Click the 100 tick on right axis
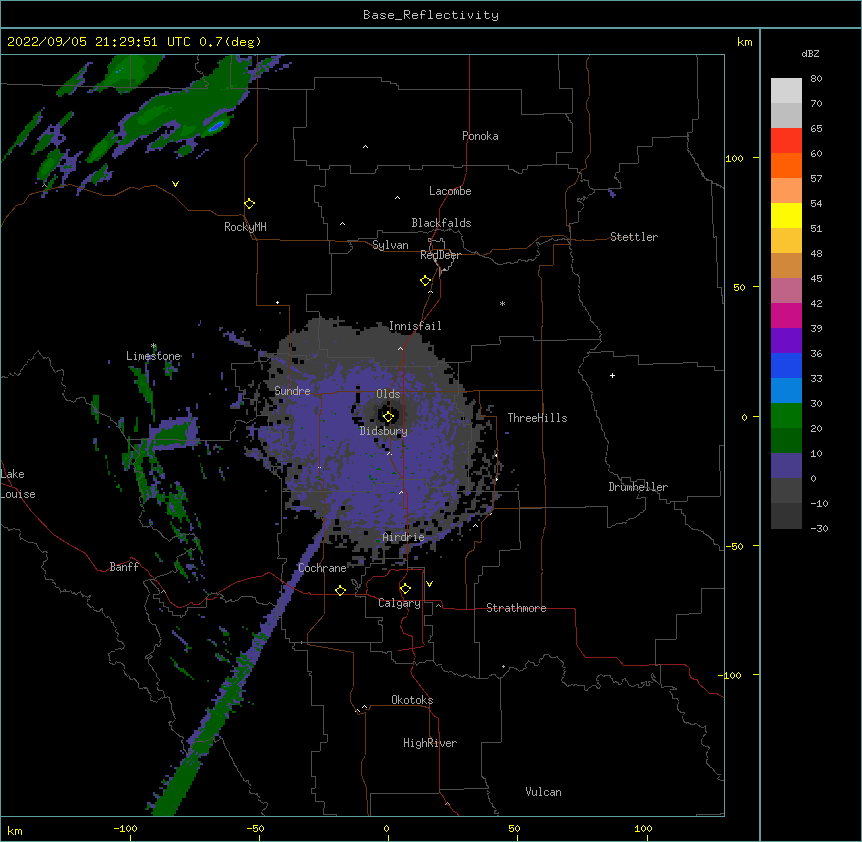Screen dimensions: 862x842 tap(734, 158)
